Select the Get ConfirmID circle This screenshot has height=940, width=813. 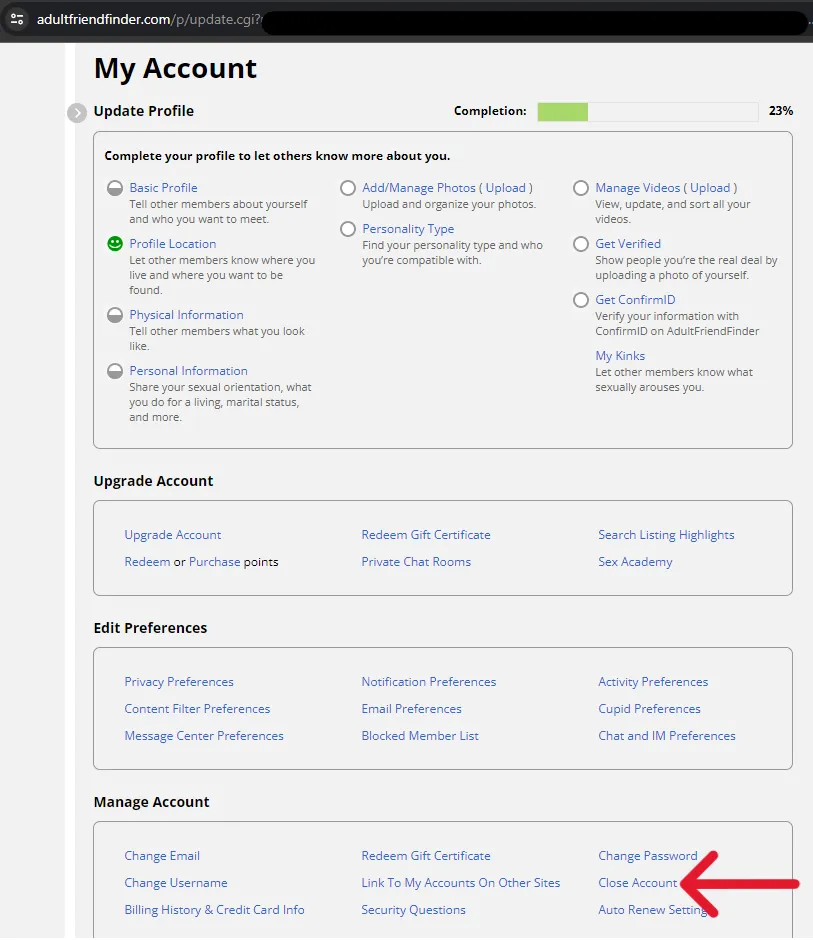(x=580, y=300)
